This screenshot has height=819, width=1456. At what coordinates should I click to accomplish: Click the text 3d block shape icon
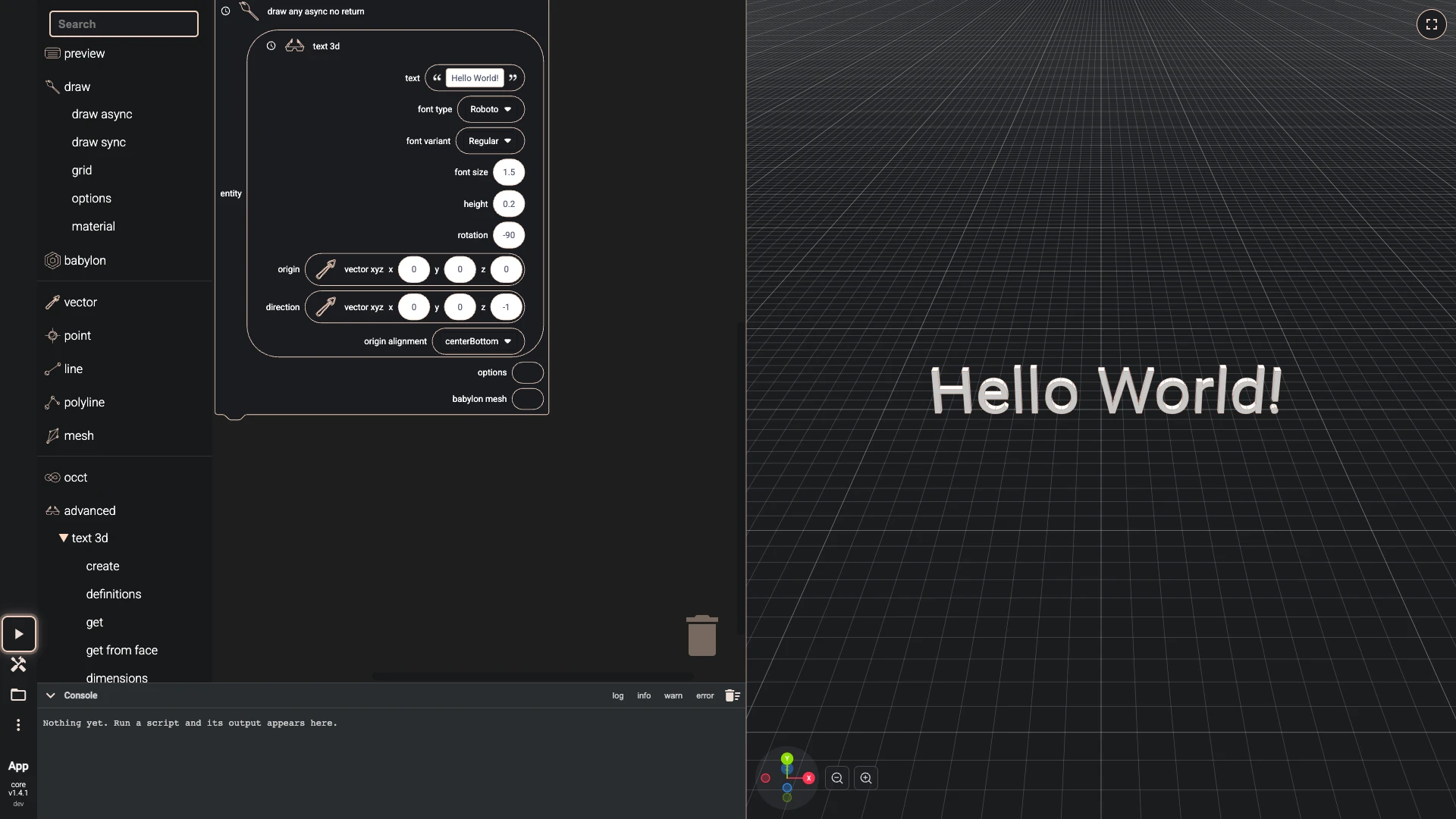[x=294, y=46]
